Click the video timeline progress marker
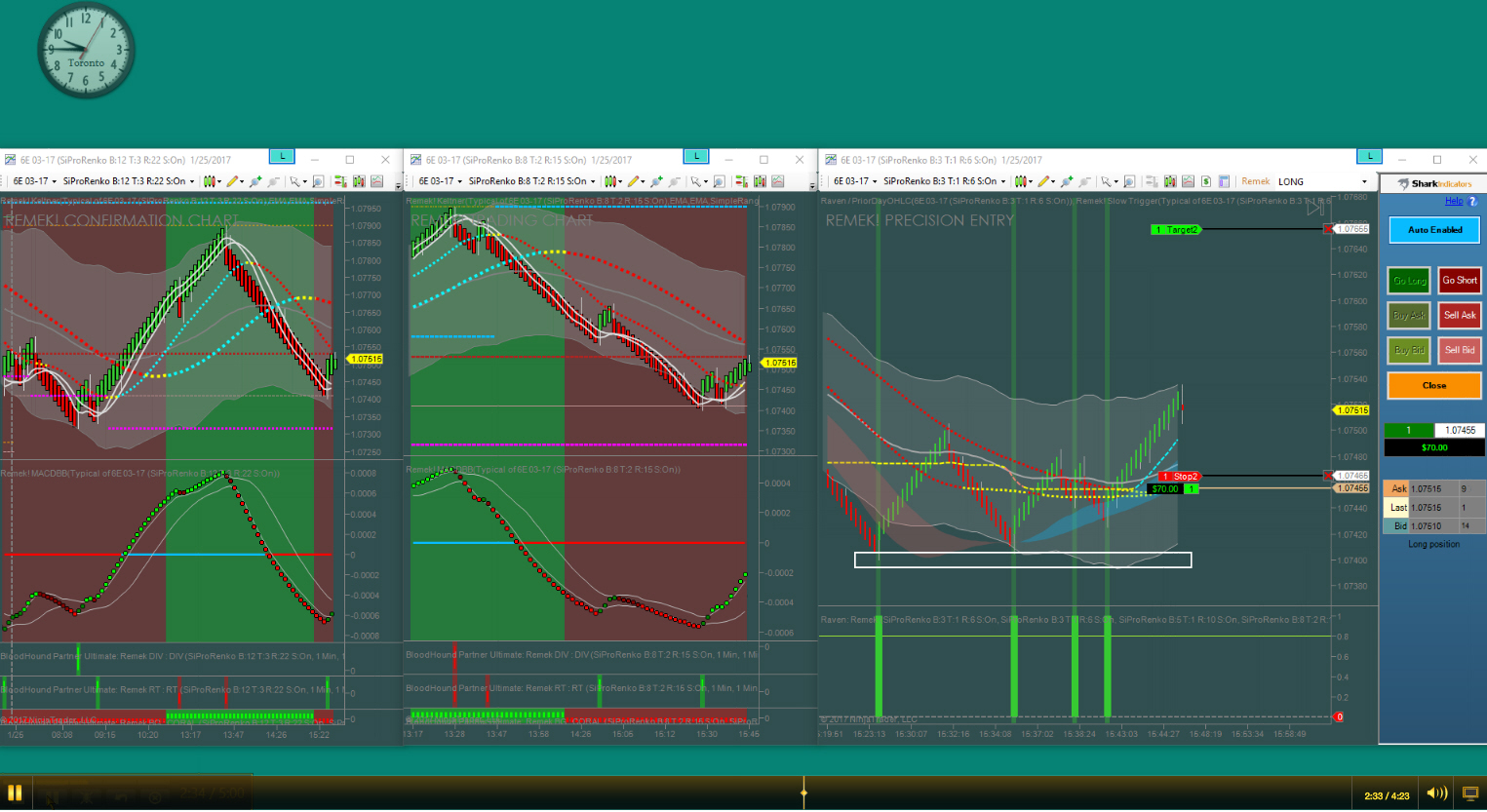Image resolution: width=1487 pixels, height=812 pixels. tap(803, 793)
